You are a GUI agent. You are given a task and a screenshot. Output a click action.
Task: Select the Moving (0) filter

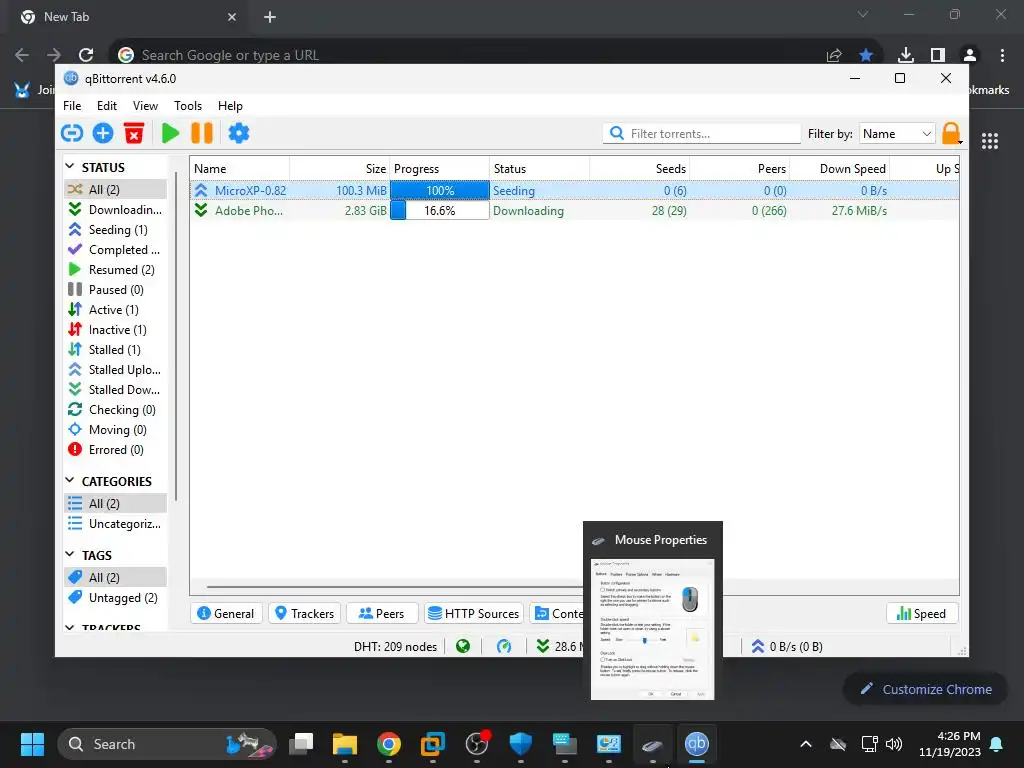pyautogui.click(x=116, y=430)
